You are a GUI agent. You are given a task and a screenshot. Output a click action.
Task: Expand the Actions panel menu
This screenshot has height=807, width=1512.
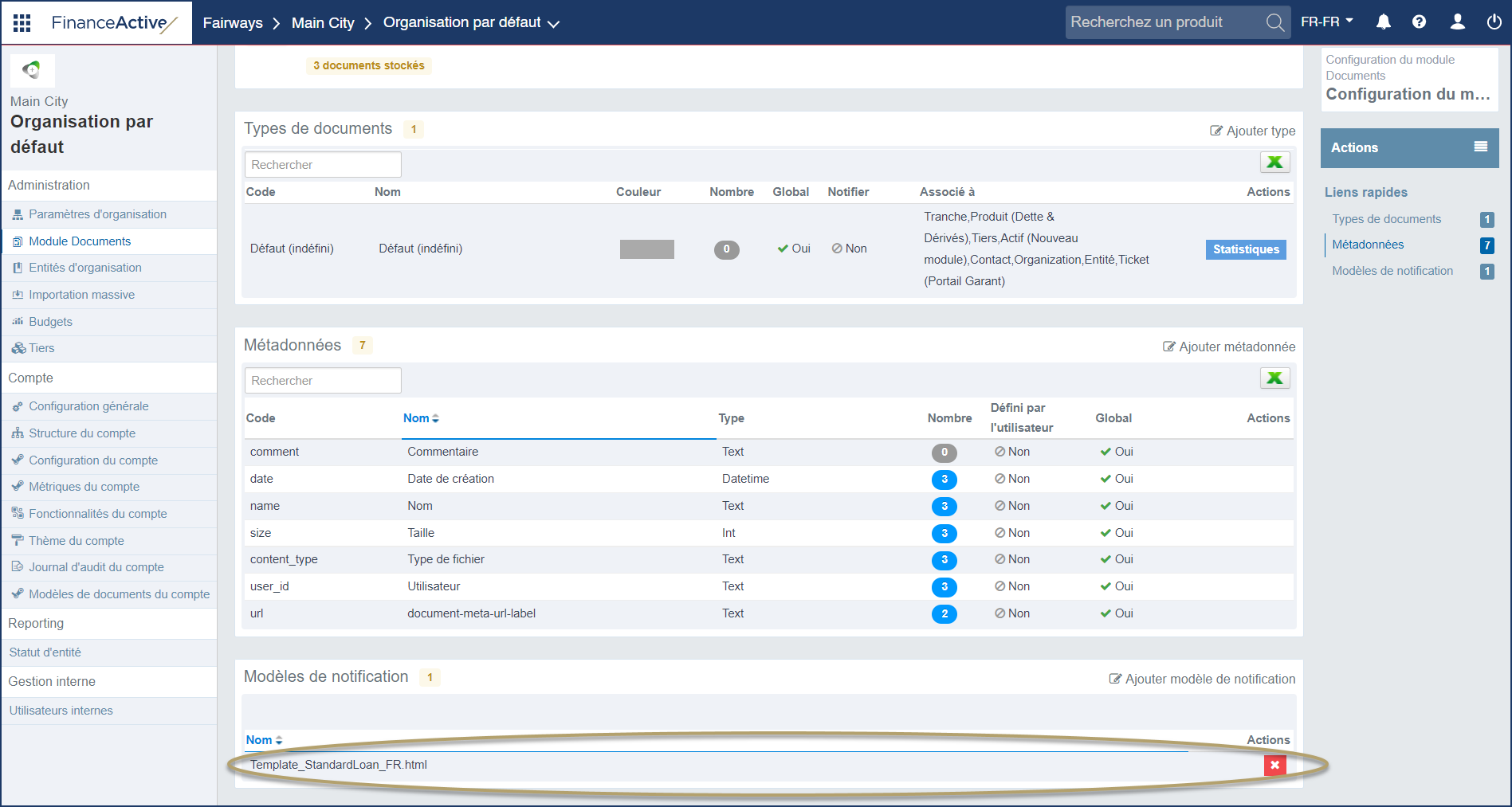click(1480, 147)
